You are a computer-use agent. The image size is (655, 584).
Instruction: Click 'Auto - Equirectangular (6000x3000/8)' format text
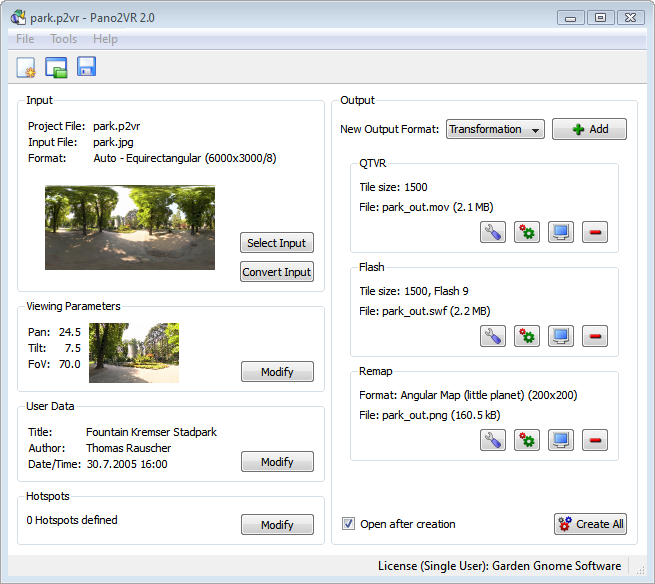coord(185,158)
